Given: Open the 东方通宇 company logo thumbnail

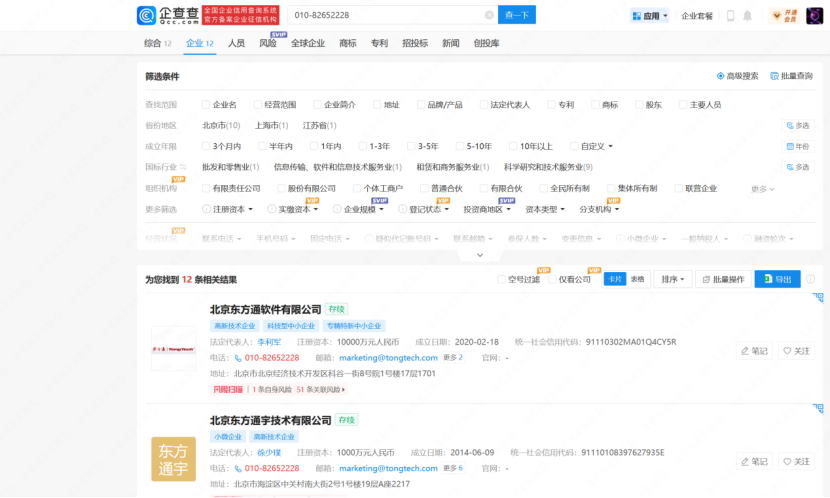Looking at the screenshot, I should pyautogui.click(x=174, y=459).
